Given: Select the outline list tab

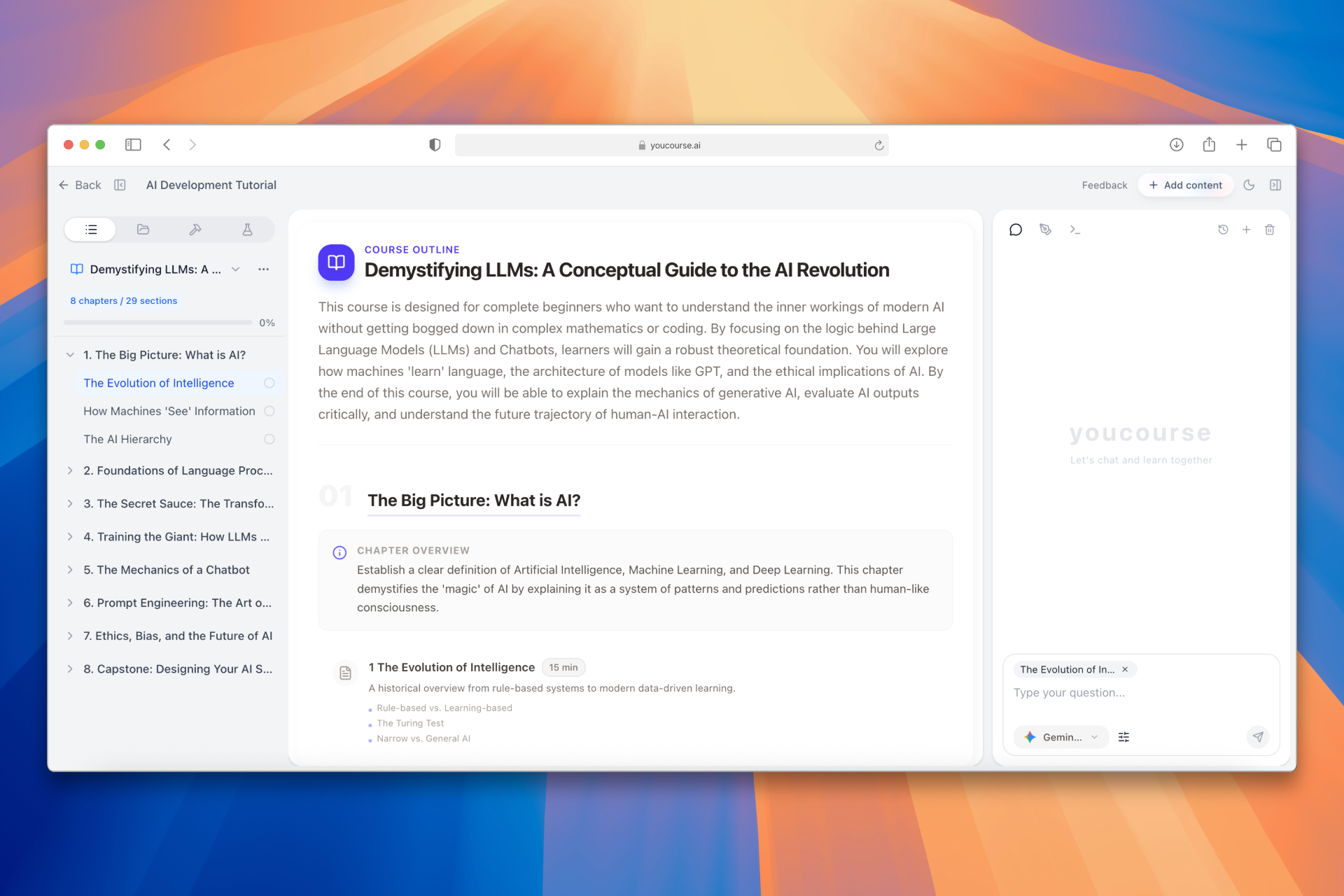Looking at the screenshot, I should click(x=91, y=230).
